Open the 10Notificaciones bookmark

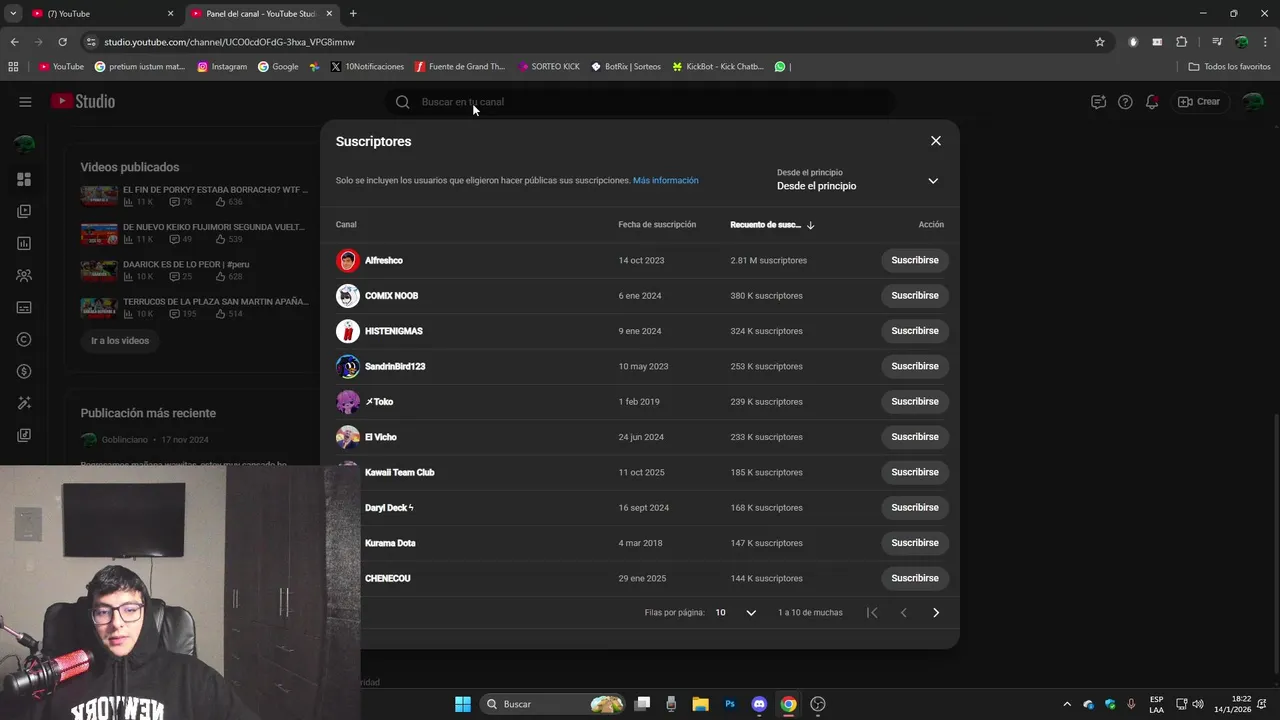367,66
